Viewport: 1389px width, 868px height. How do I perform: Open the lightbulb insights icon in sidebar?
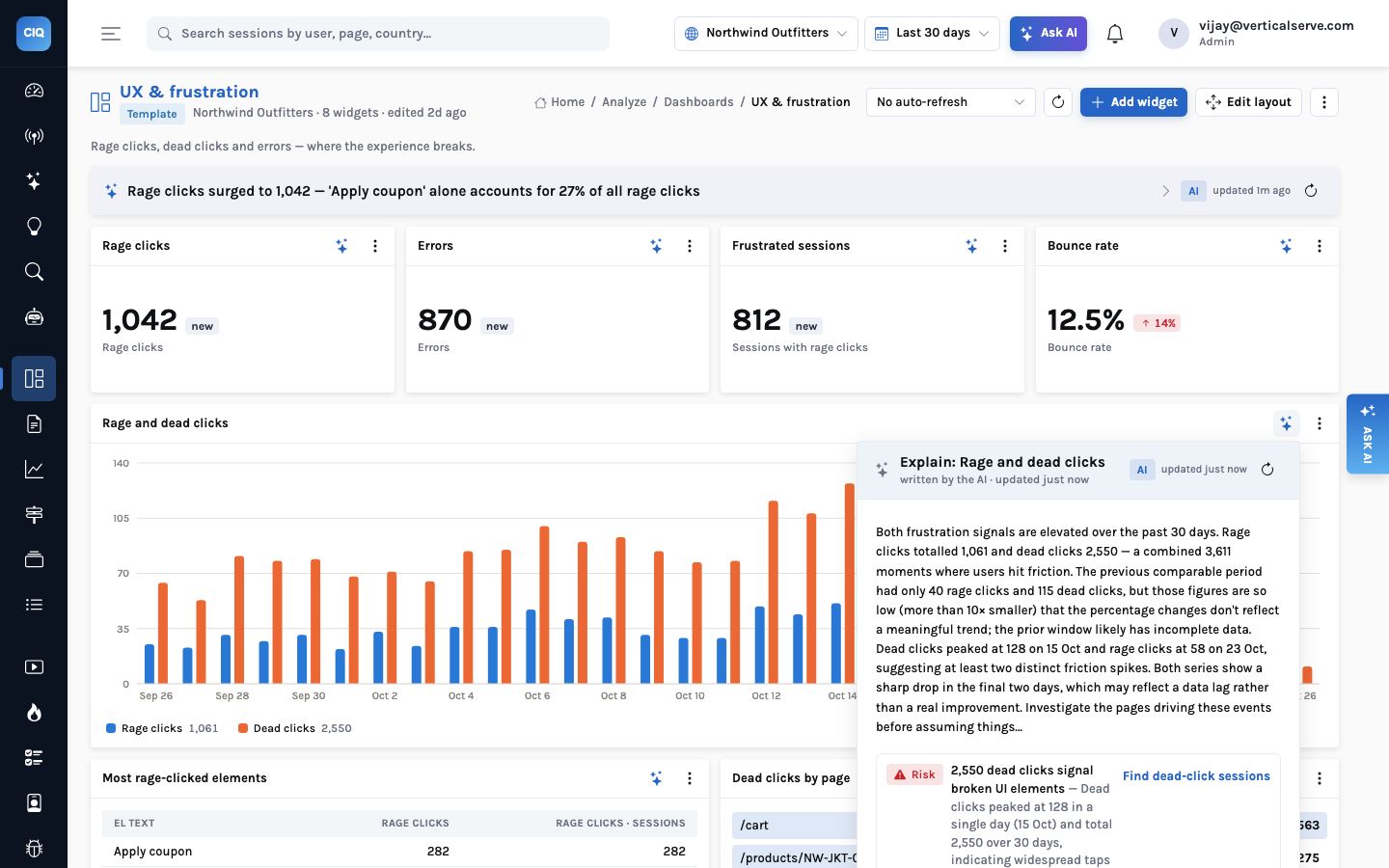[34, 227]
